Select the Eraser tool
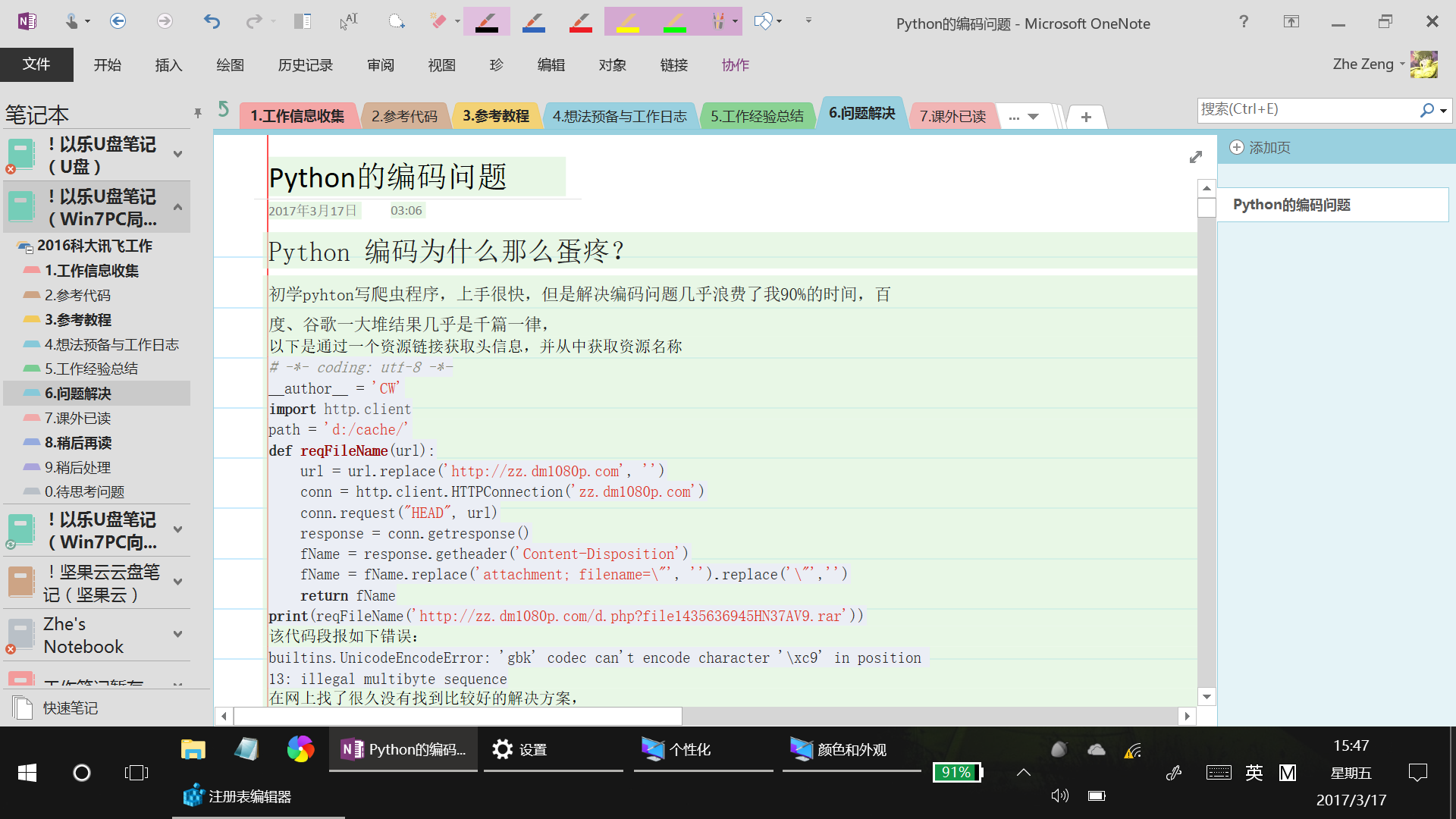1456x819 pixels. [x=438, y=21]
